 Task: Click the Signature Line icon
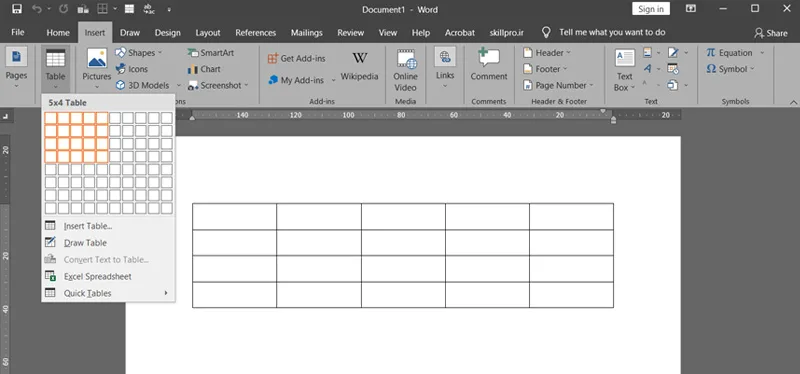tap(673, 53)
